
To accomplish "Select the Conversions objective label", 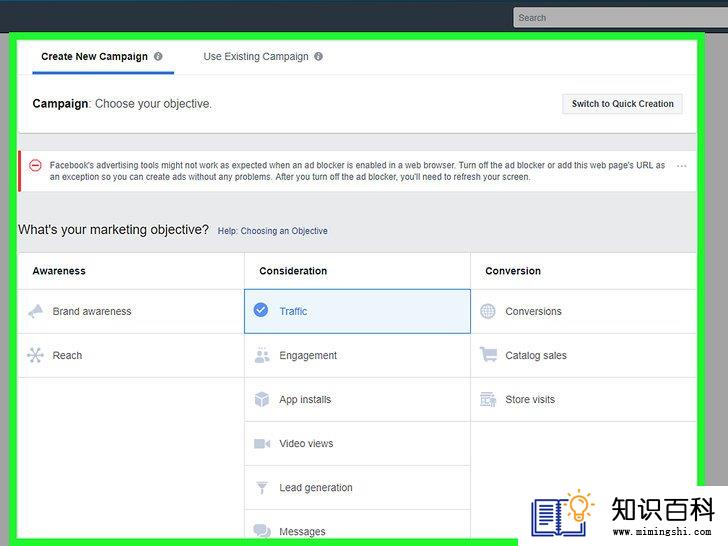I will click(x=533, y=312).
